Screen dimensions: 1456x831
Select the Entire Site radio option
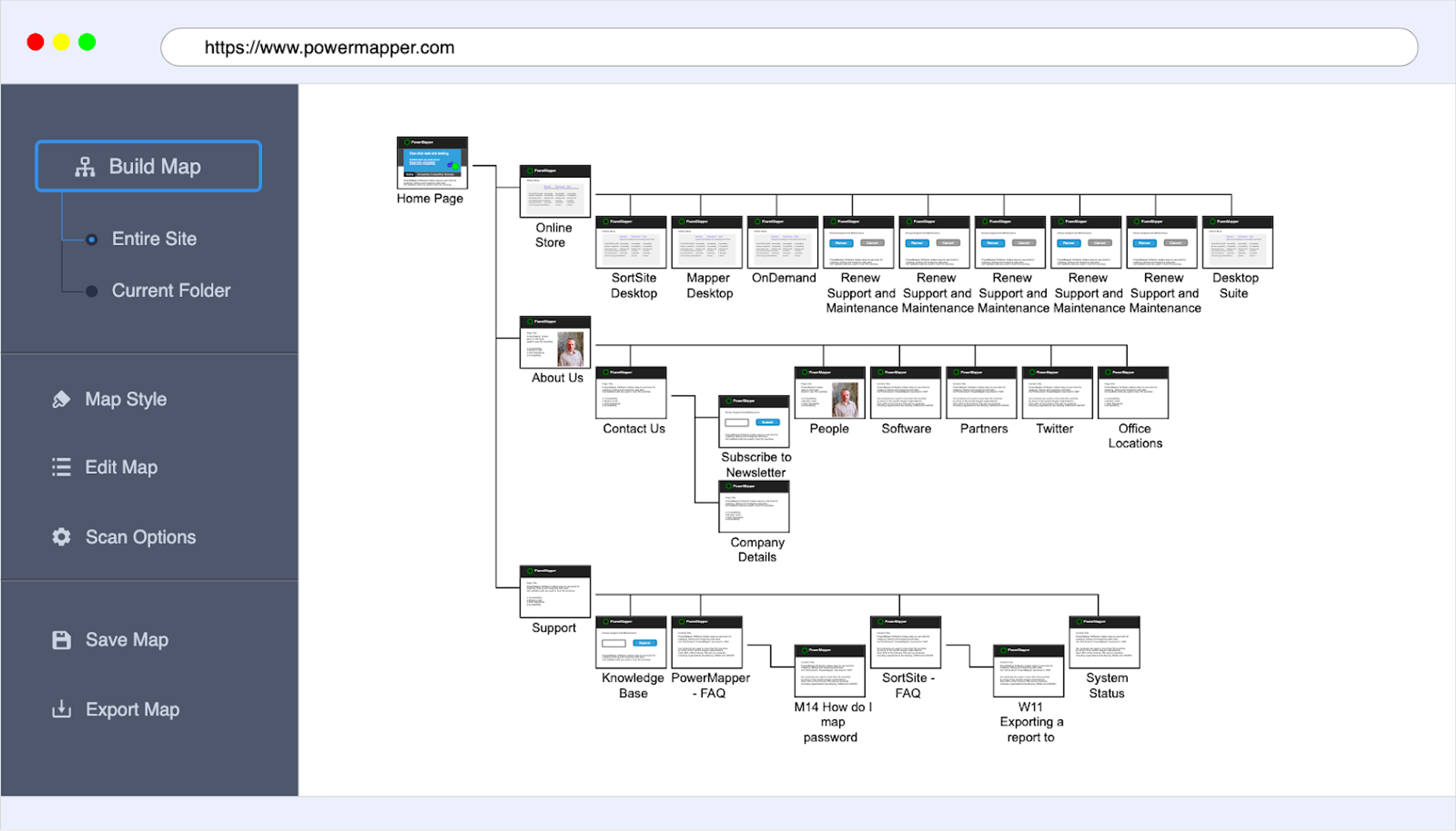pyautogui.click(x=91, y=239)
